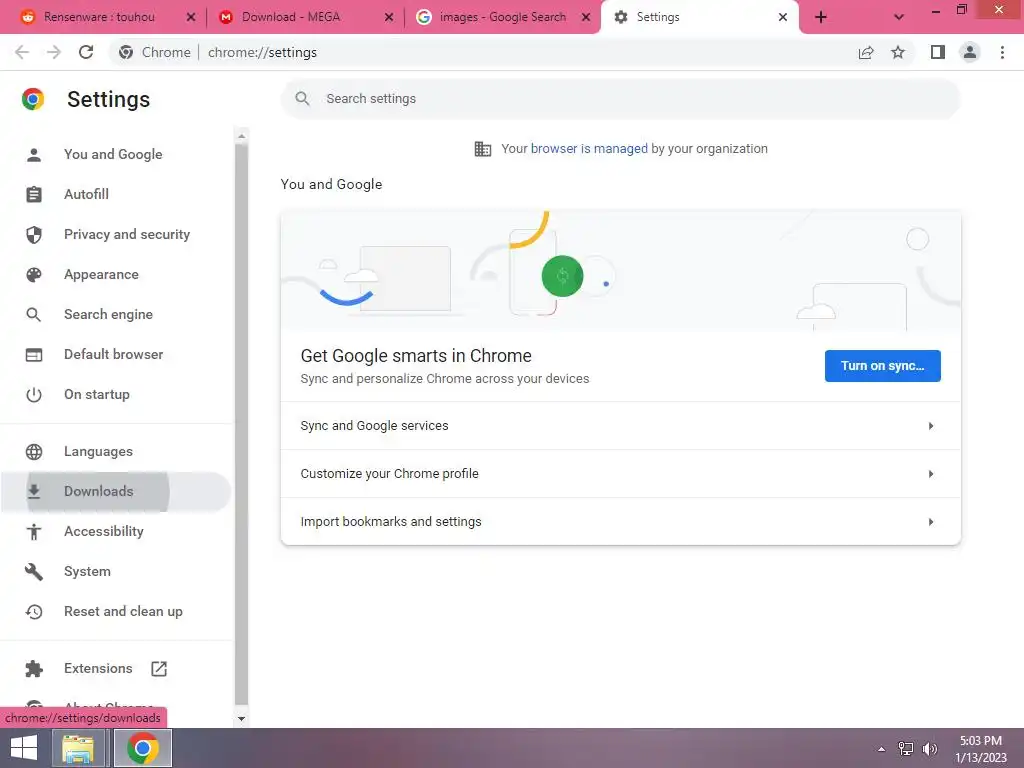This screenshot has width=1024, height=768.
Task: Click the volume speaker tray icon
Action: click(930, 749)
